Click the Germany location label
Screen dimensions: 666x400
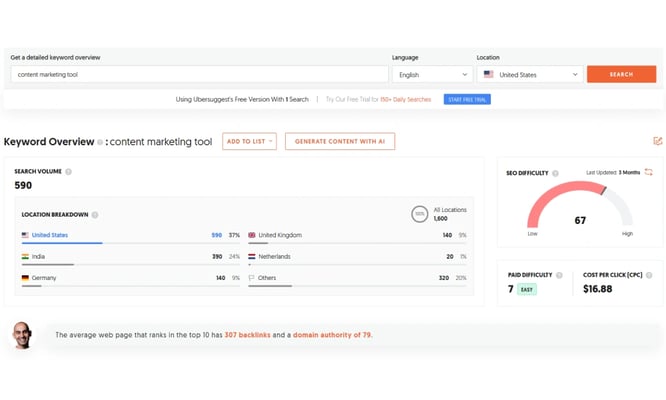tap(44, 278)
